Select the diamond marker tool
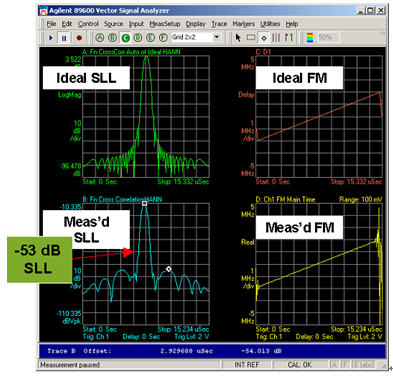Screen dimensions: 393x377 coord(264,38)
